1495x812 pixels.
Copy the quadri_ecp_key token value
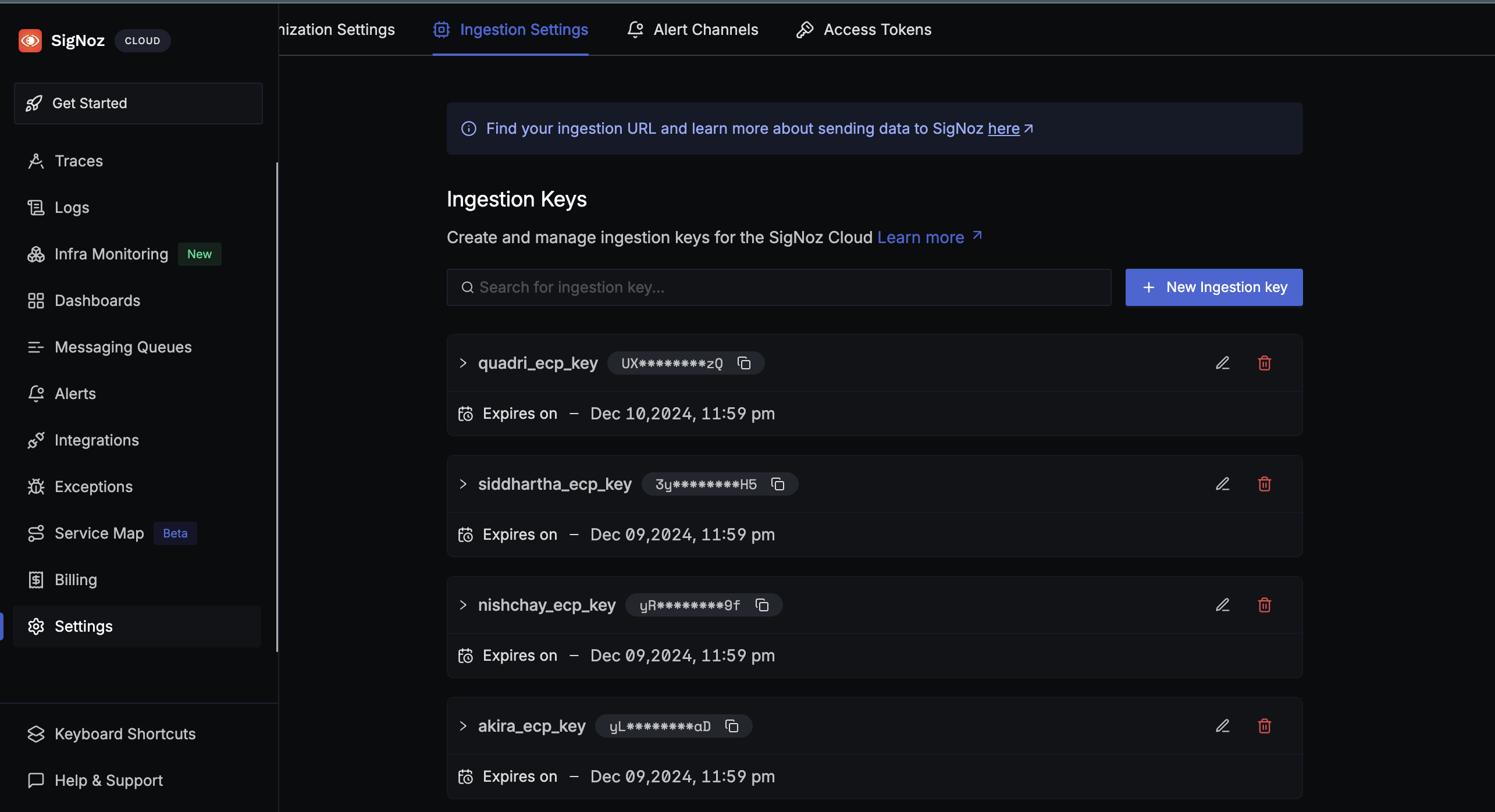[x=744, y=362]
